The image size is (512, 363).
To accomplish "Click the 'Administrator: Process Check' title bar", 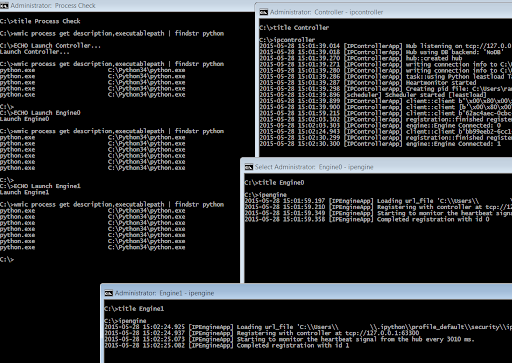I will [127, 5].
